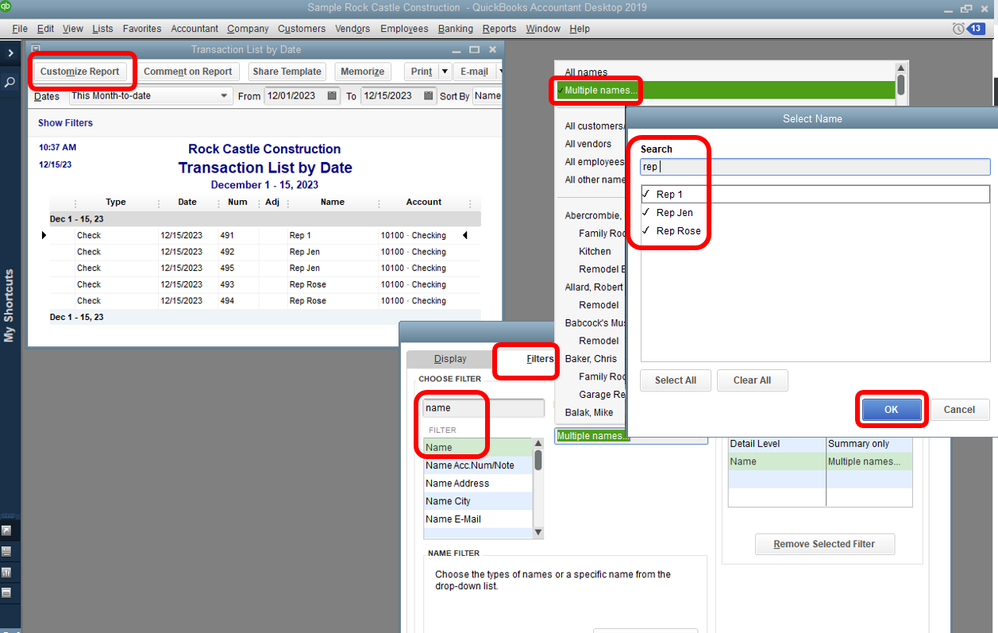
Task: Toggle the Rep 1 checkmark
Action: (x=646, y=193)
